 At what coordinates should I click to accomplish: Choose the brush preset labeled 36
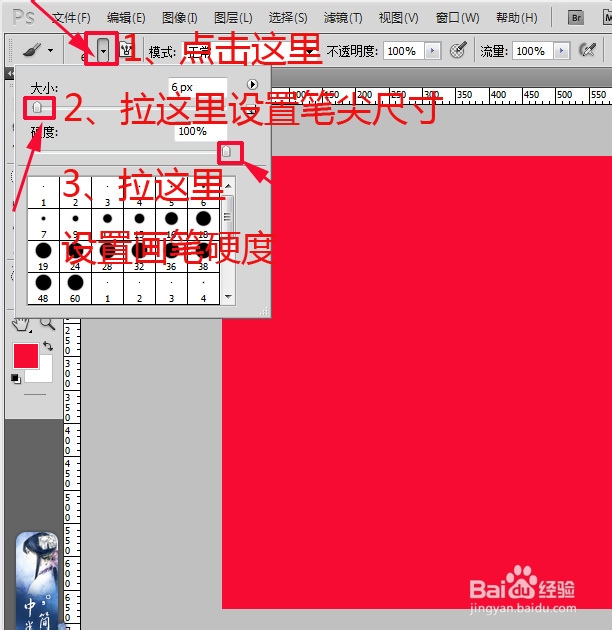(171, 257)
